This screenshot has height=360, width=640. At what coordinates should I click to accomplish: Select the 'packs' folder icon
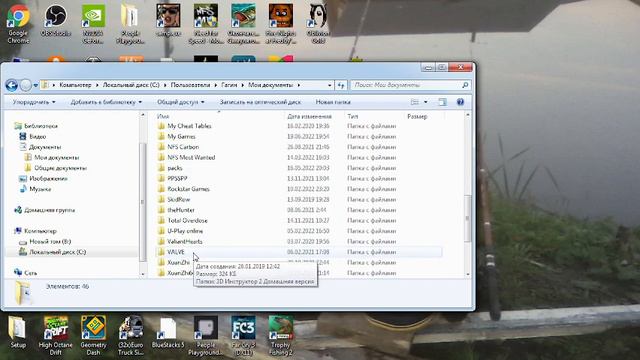161,168
